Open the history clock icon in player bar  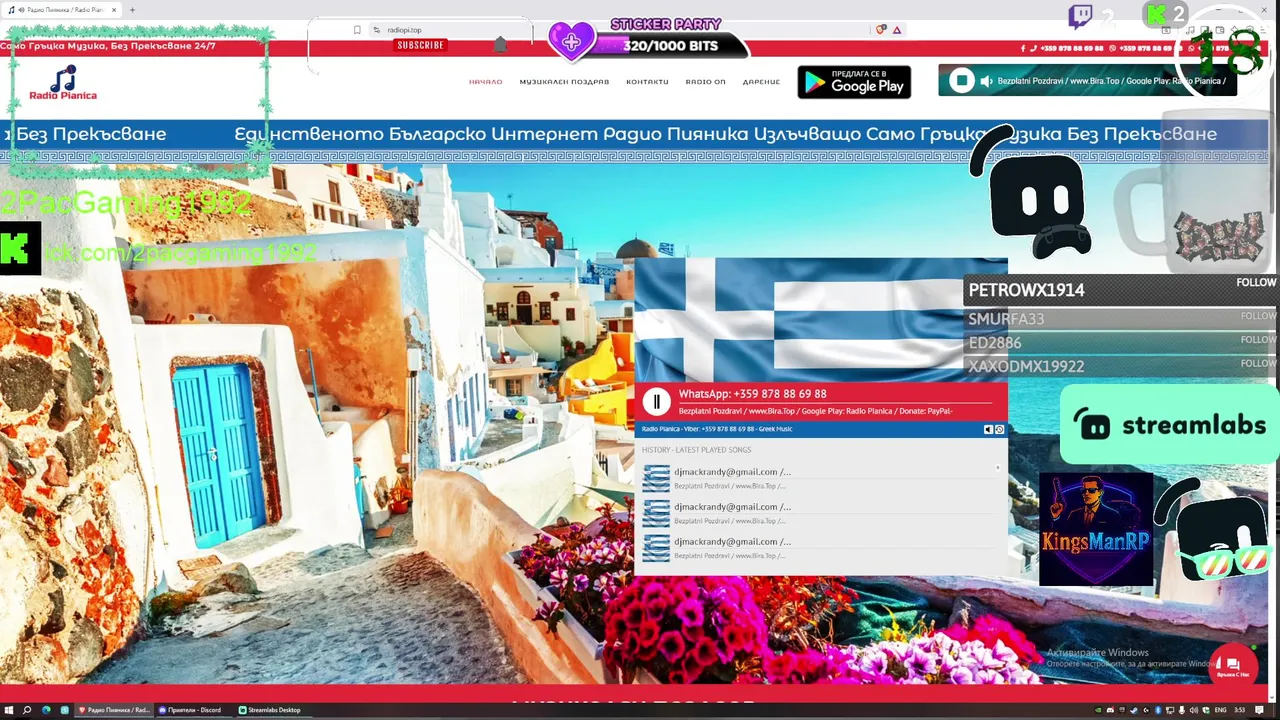(999, 429)
